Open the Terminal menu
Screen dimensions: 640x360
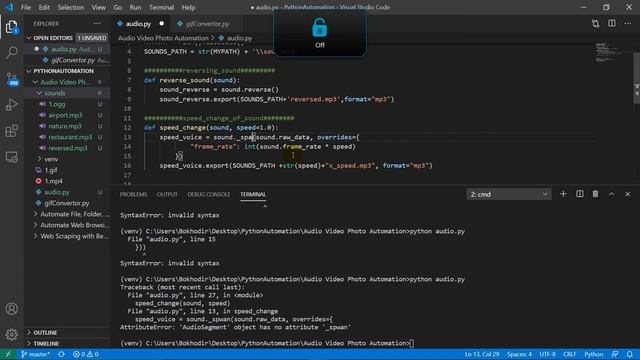tap(161, 7)
